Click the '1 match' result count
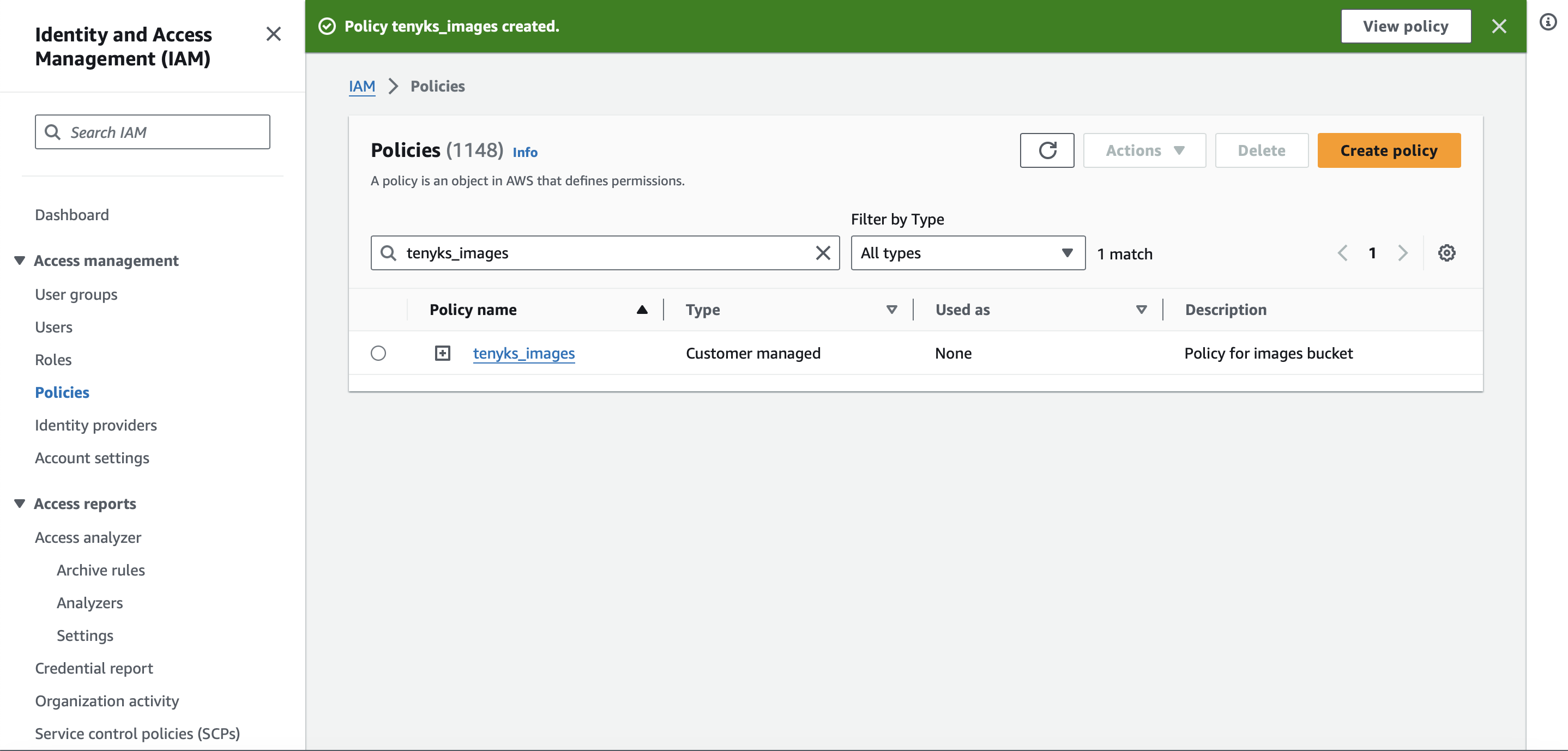The image size is (1568, 751). [x=1124, y=254]
